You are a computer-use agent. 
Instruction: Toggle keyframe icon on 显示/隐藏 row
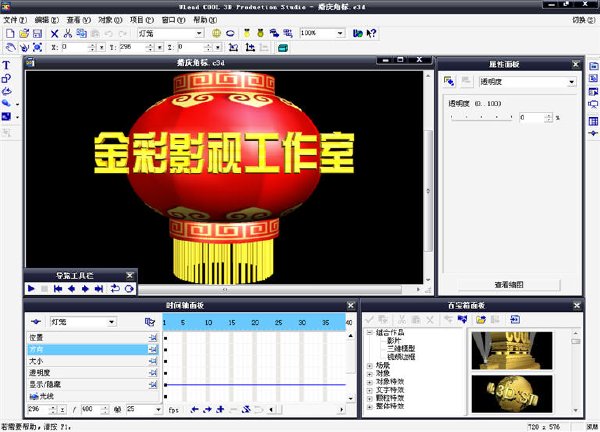point(152,384)
